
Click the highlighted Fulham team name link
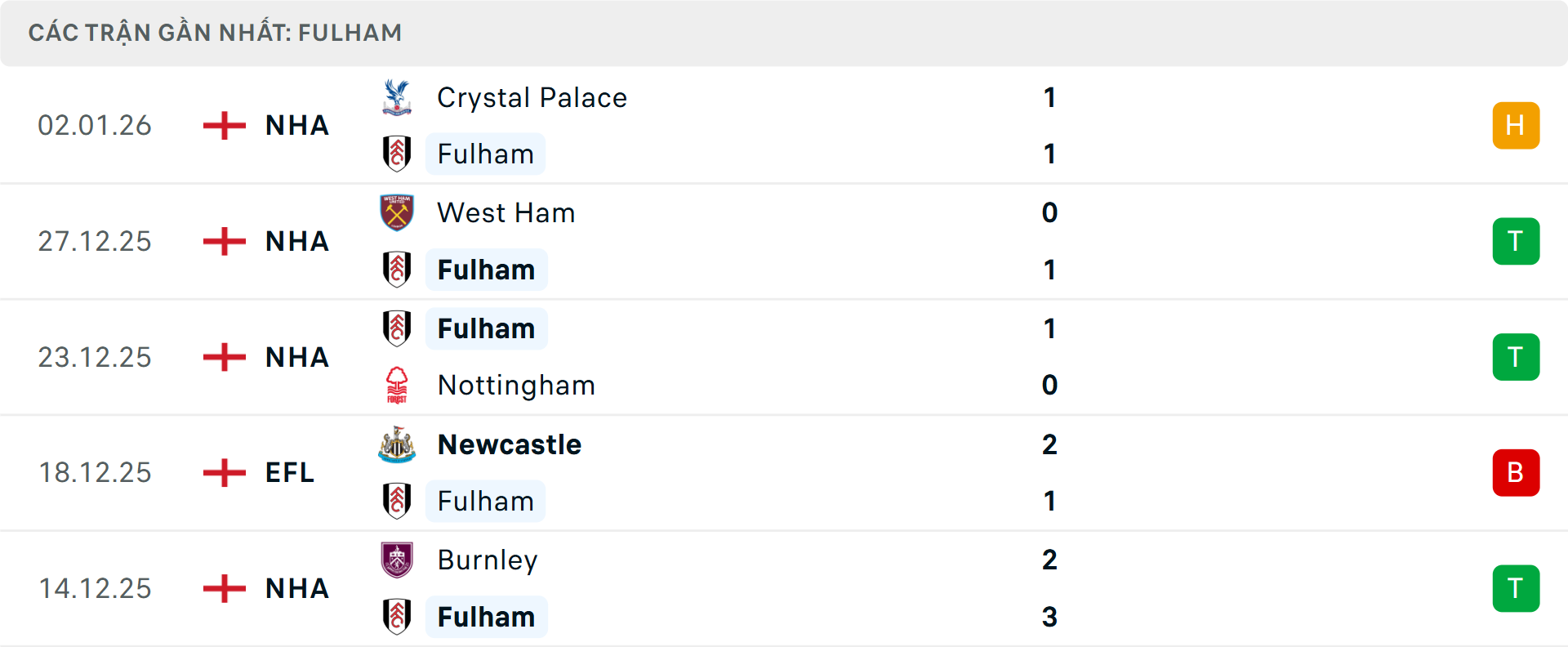[487, 270]
